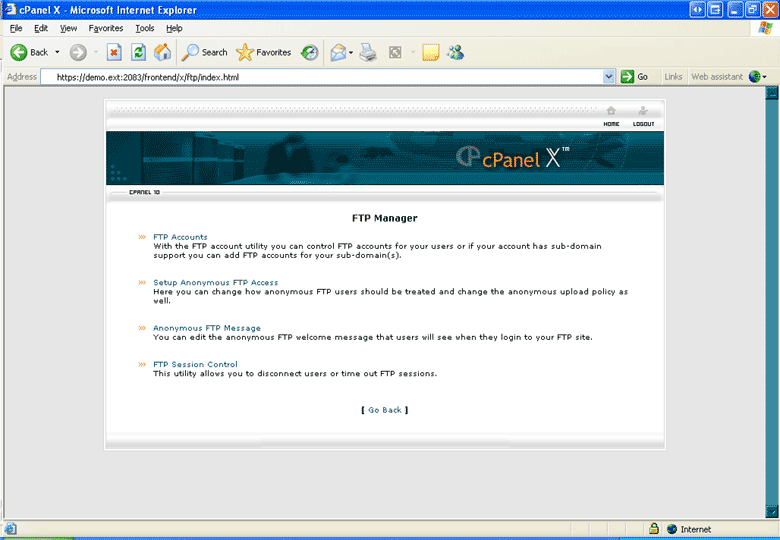Click the yellow note toolbar icon
780x540 pixels.
tap(431, 52)
